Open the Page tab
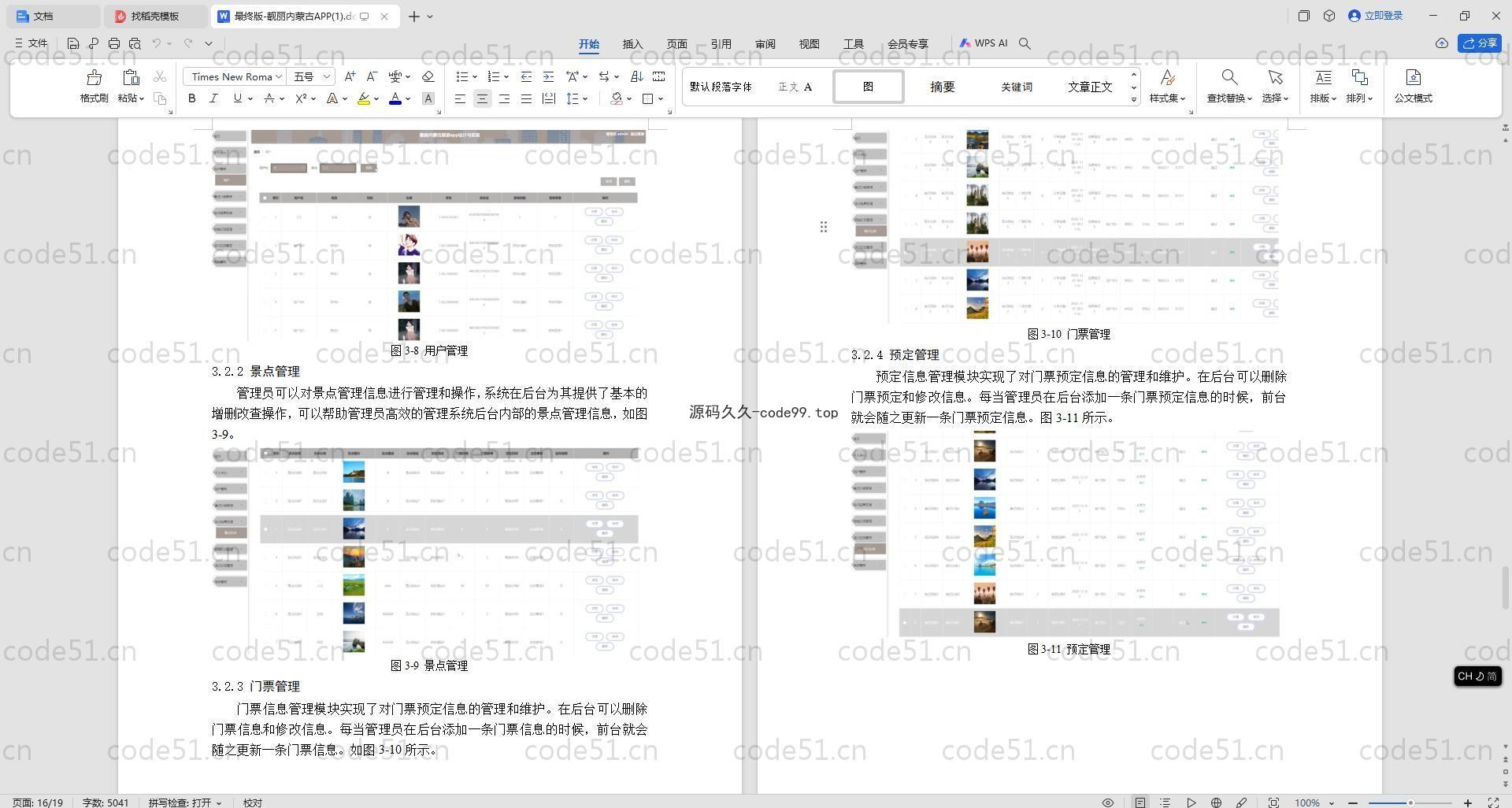This screenshot has width=1512, height=808. [676, 44]
